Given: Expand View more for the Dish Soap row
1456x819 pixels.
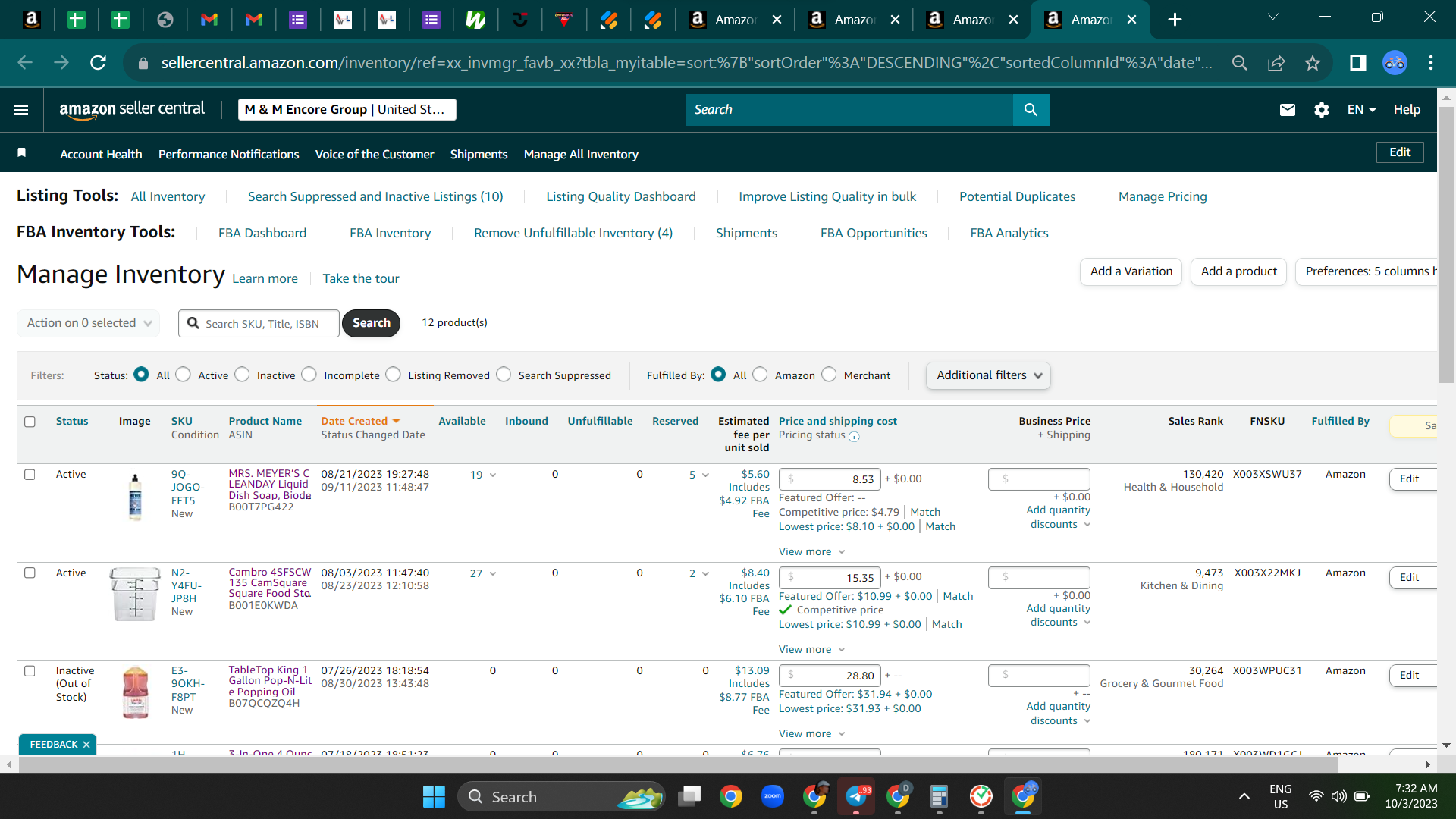Looking at the screenshot, I should [x=811, y=551].
